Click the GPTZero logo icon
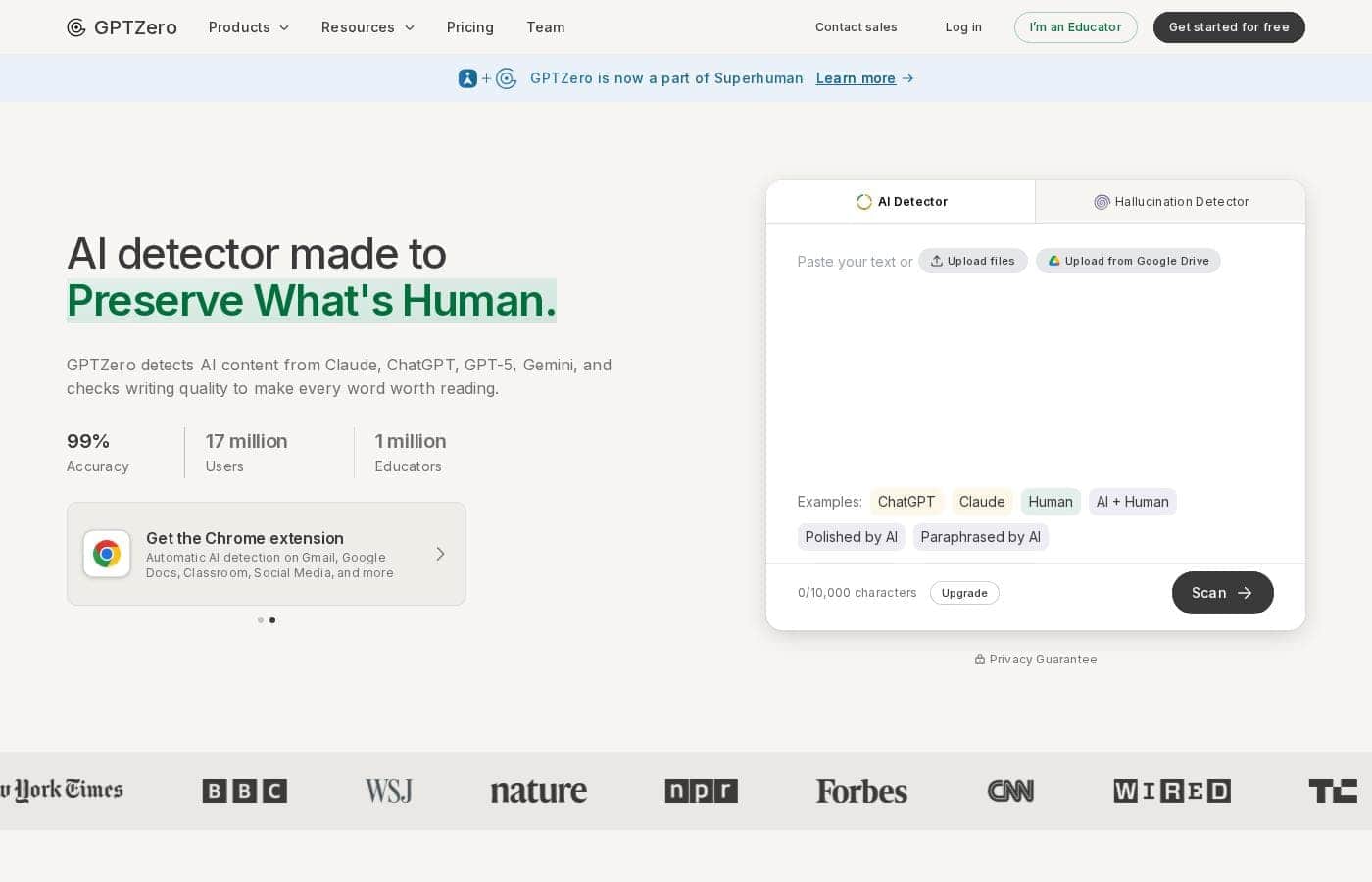This screenshot has width=1372, height=882. pos(76,27)
